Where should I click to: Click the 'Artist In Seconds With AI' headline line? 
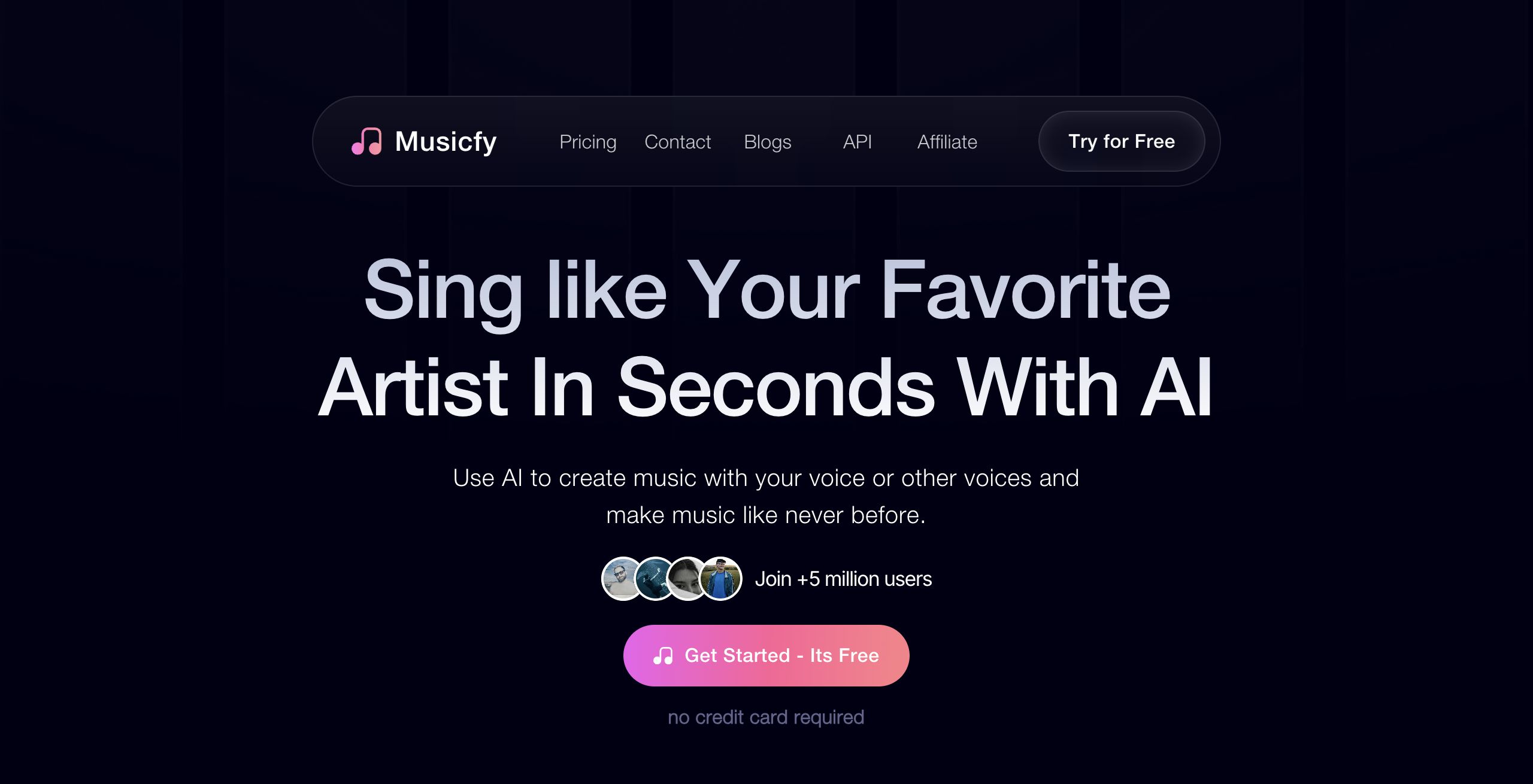[766, 387]
